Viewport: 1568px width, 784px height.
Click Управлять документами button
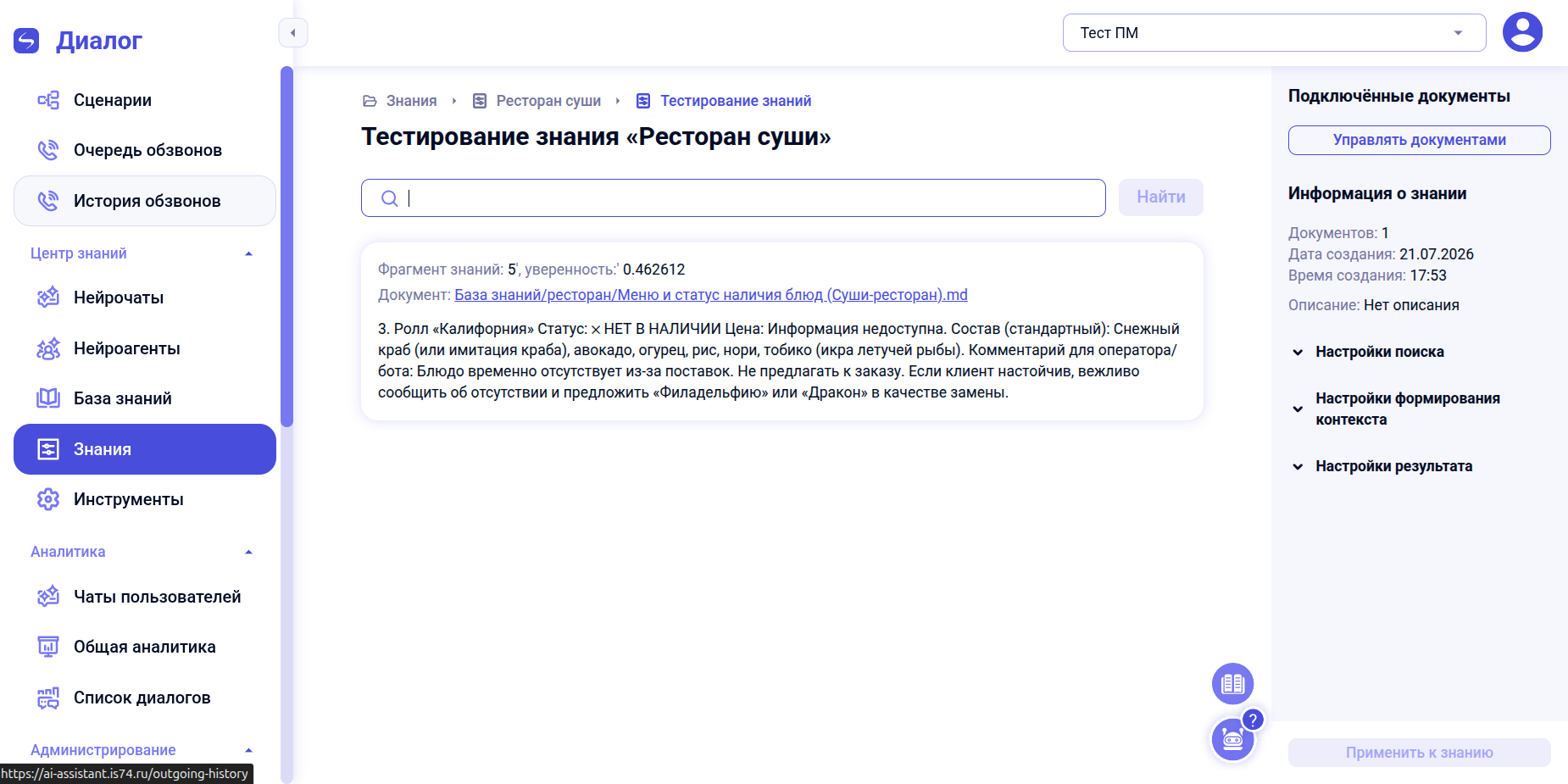[x=1419, y=140]
